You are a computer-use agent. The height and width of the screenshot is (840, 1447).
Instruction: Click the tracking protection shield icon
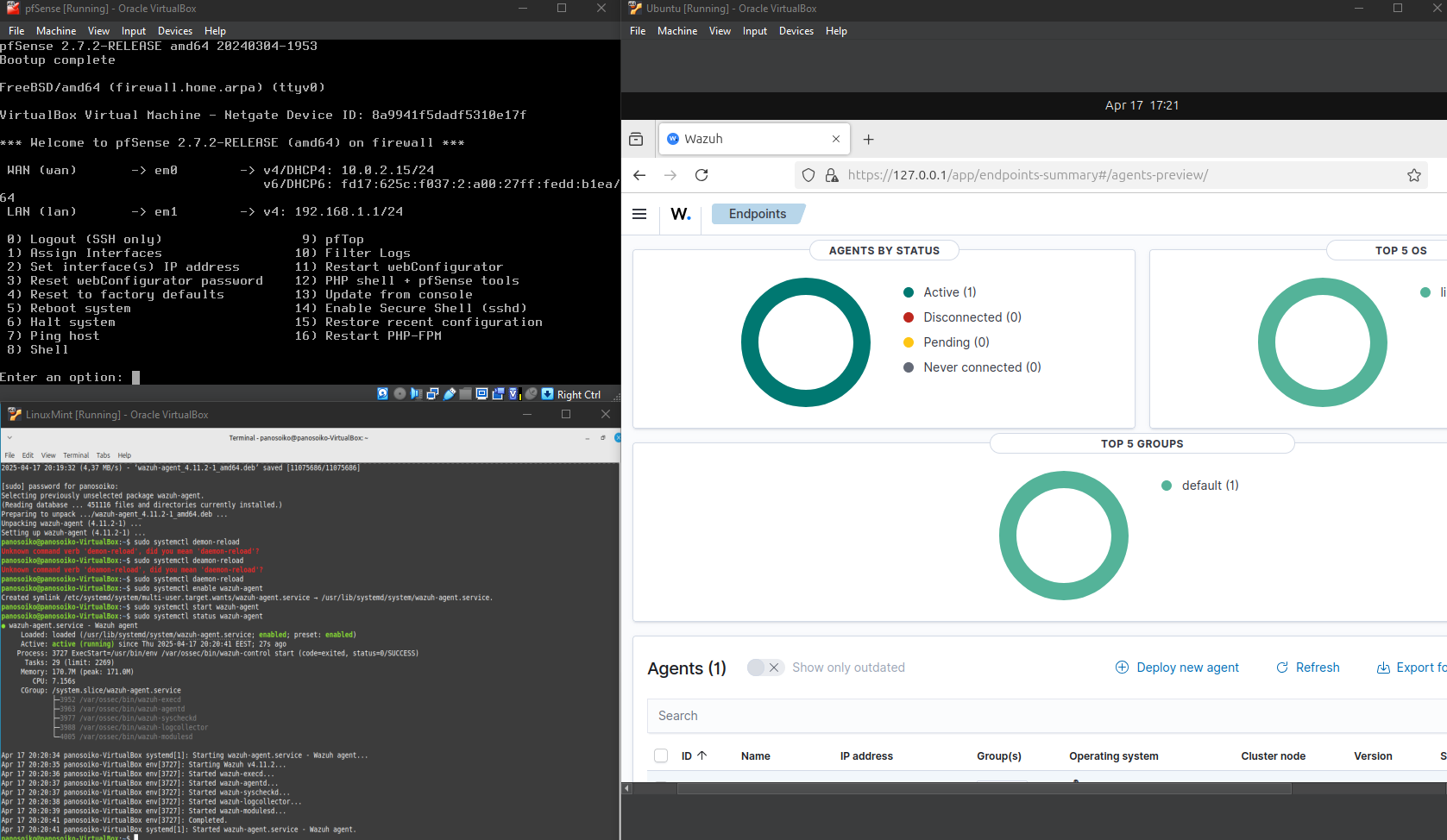point(808,175)
